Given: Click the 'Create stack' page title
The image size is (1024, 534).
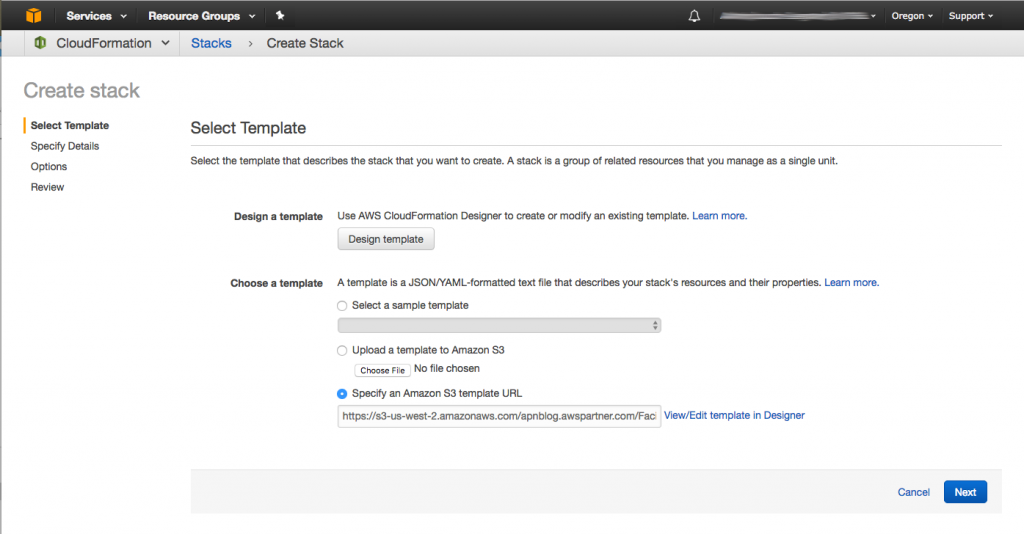Looking at the screenshot, I should (82, 90).
